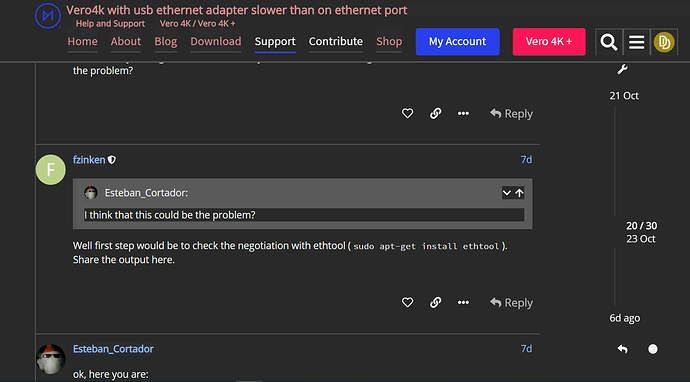Show more actions on fzinken's post
This screenshot has height=382, width=690.
tap(463, 303)
